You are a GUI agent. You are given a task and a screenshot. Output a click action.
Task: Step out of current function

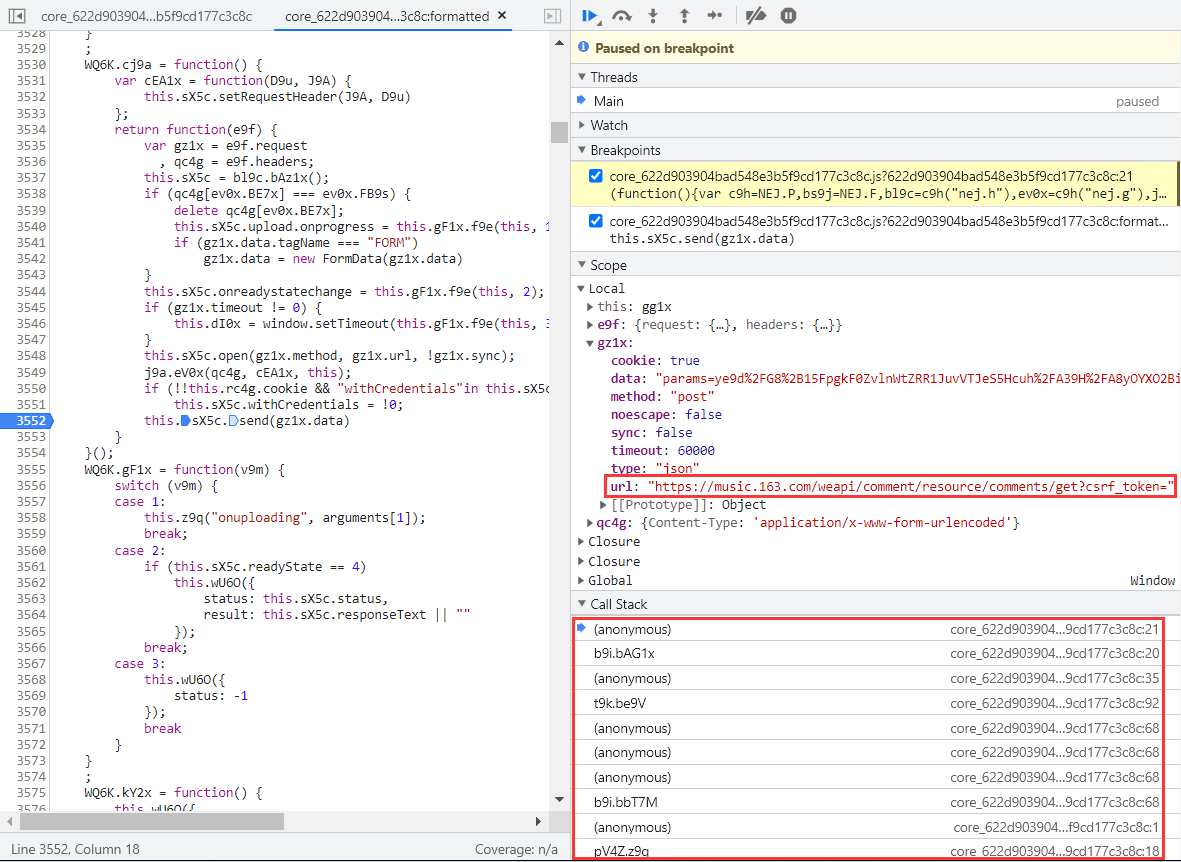click(684, 16)
